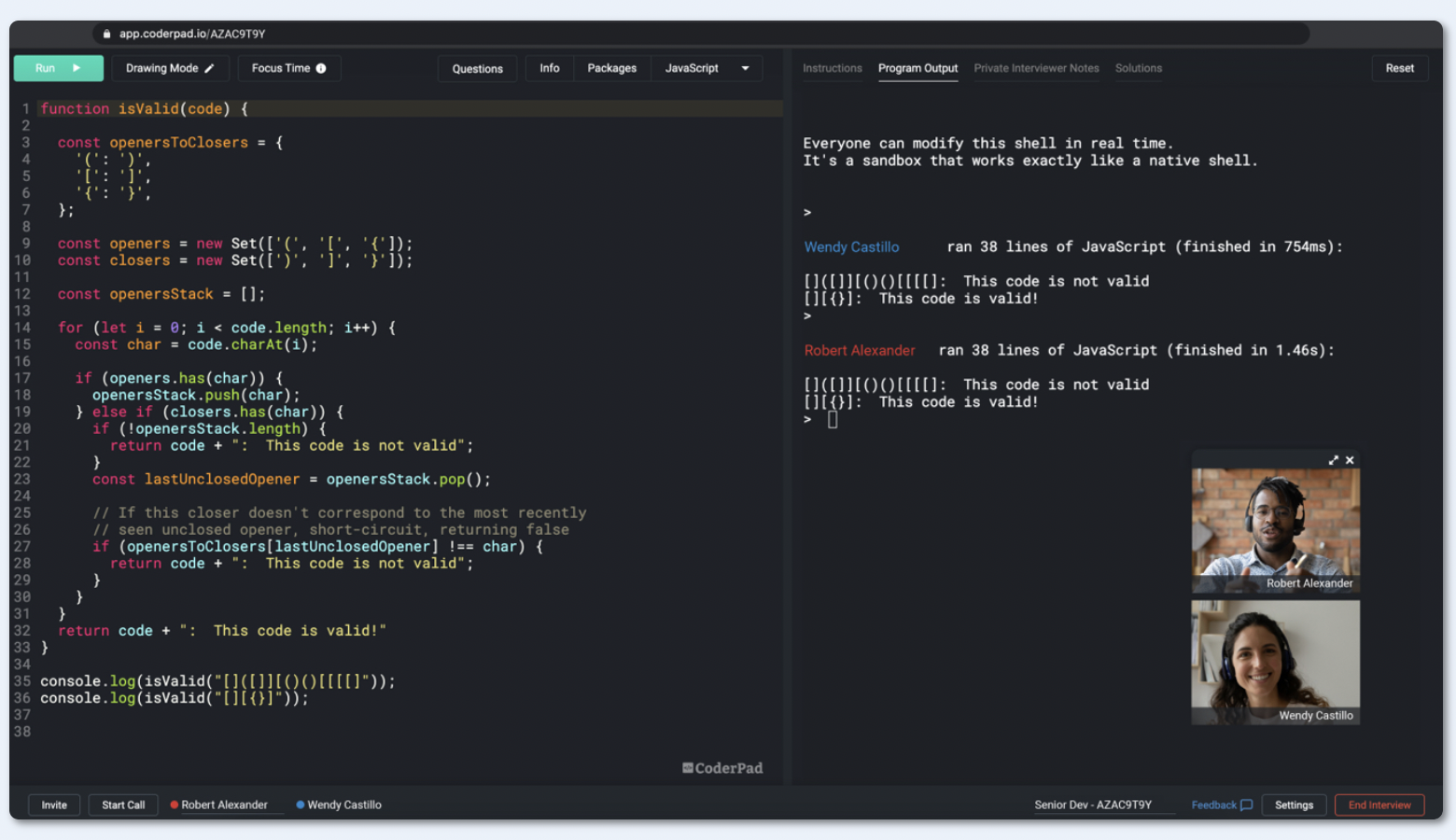Toggle Drawing Mode on
Screen dimensions: 1456x840
pyautogui.click(x=170, y=67)
